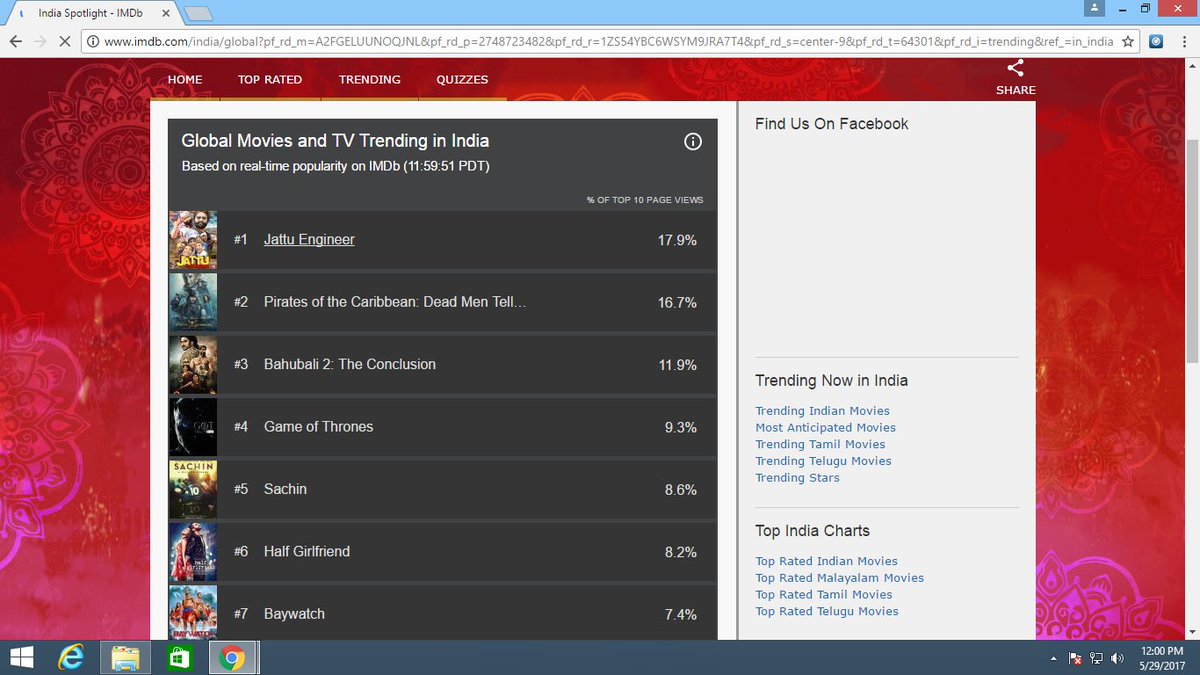Open Half Girlfriend title link
1200x675 pixels.
tap(307, 551)
